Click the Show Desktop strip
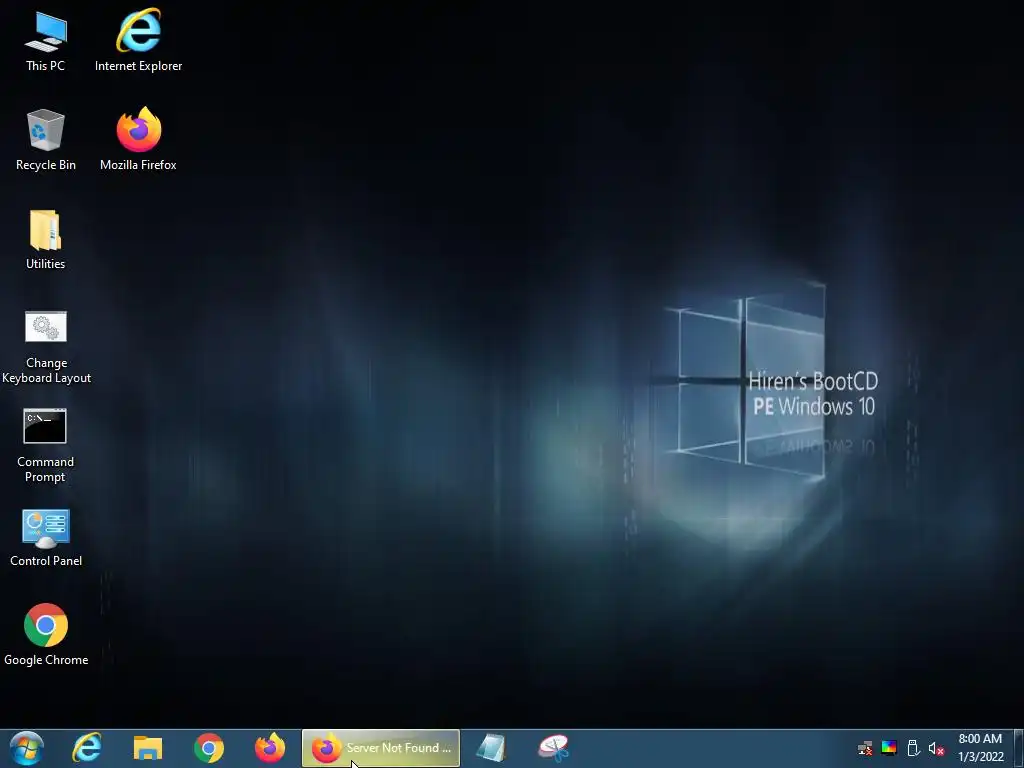This screenshot has height=768, width=1024. (1019, 748)
